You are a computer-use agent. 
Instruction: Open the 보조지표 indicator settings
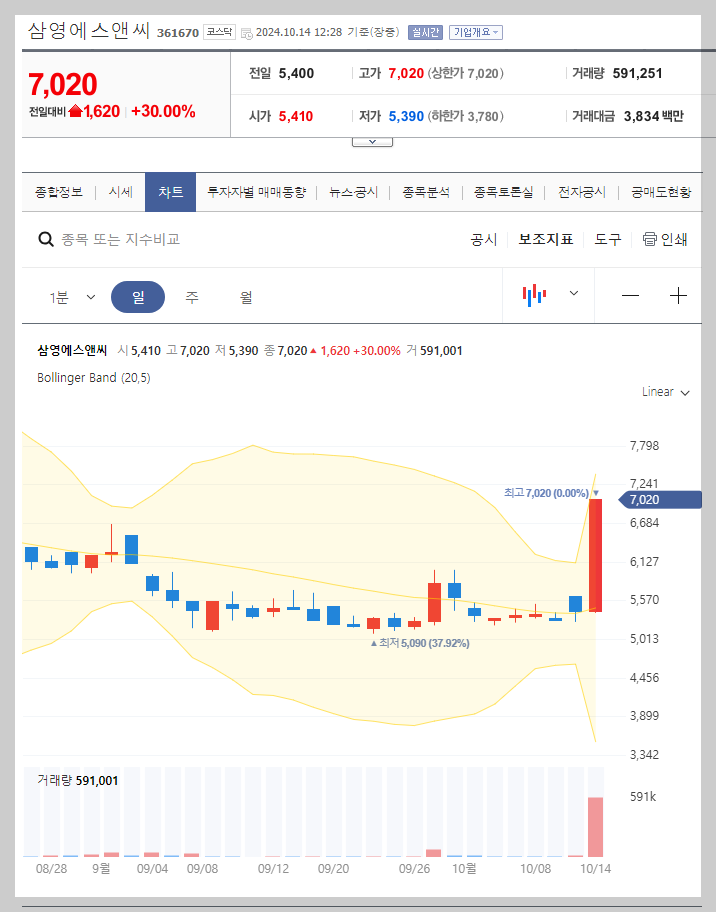coord(545,239)
